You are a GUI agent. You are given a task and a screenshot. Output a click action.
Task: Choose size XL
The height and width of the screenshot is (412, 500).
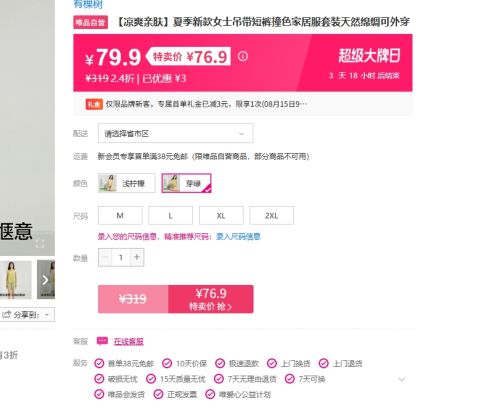click(x=221, y=216)
